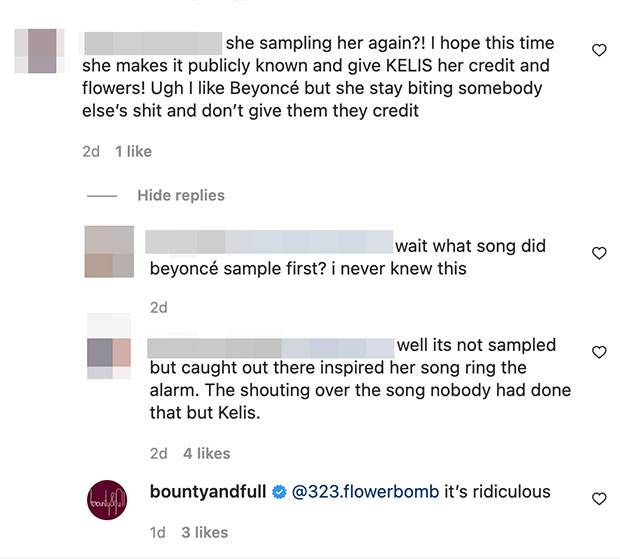Like the 'wait what song' reply
Image resolution: width=620 pixels, height=559 pixels.
(599, 253)
